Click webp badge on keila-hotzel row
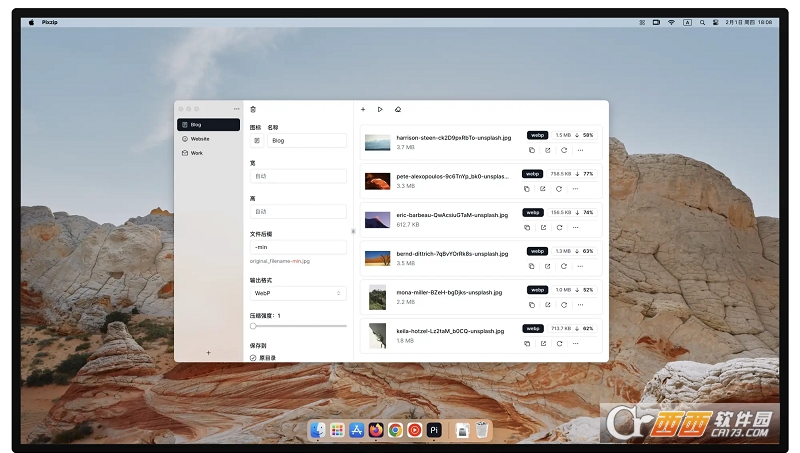This screenshot has height=453, width=800. [533, 329]
